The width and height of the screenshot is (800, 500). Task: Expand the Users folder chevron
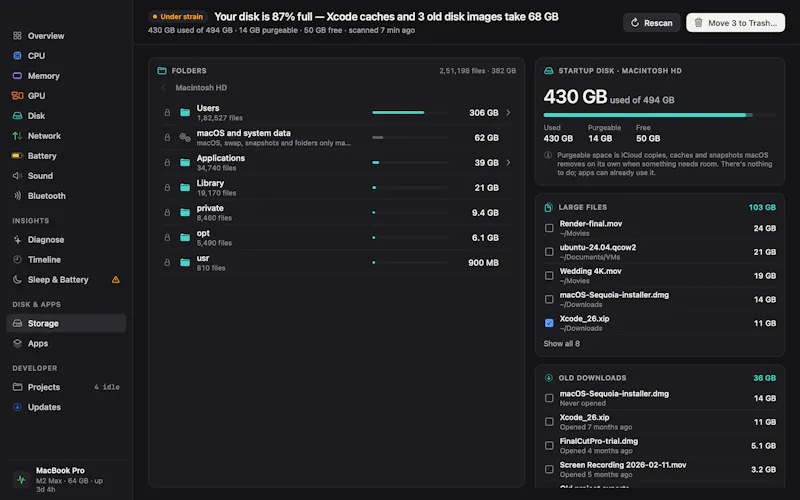point(508,112)
